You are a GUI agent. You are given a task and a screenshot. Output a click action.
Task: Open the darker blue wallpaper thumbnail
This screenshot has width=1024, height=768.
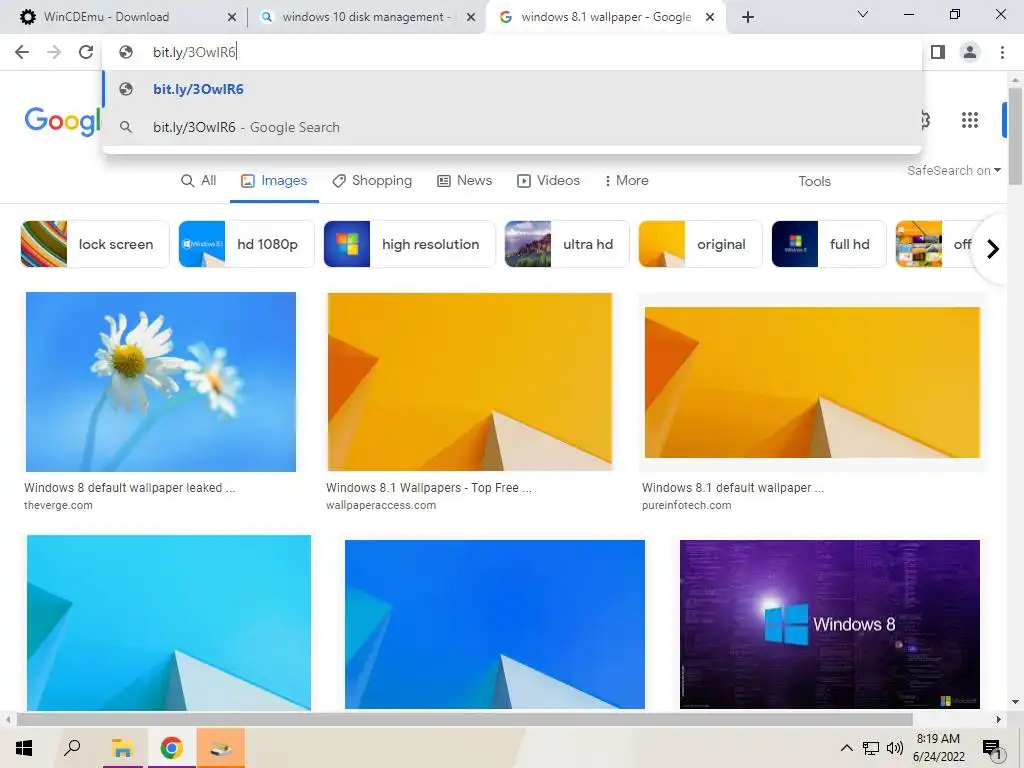tap(495, 624)
